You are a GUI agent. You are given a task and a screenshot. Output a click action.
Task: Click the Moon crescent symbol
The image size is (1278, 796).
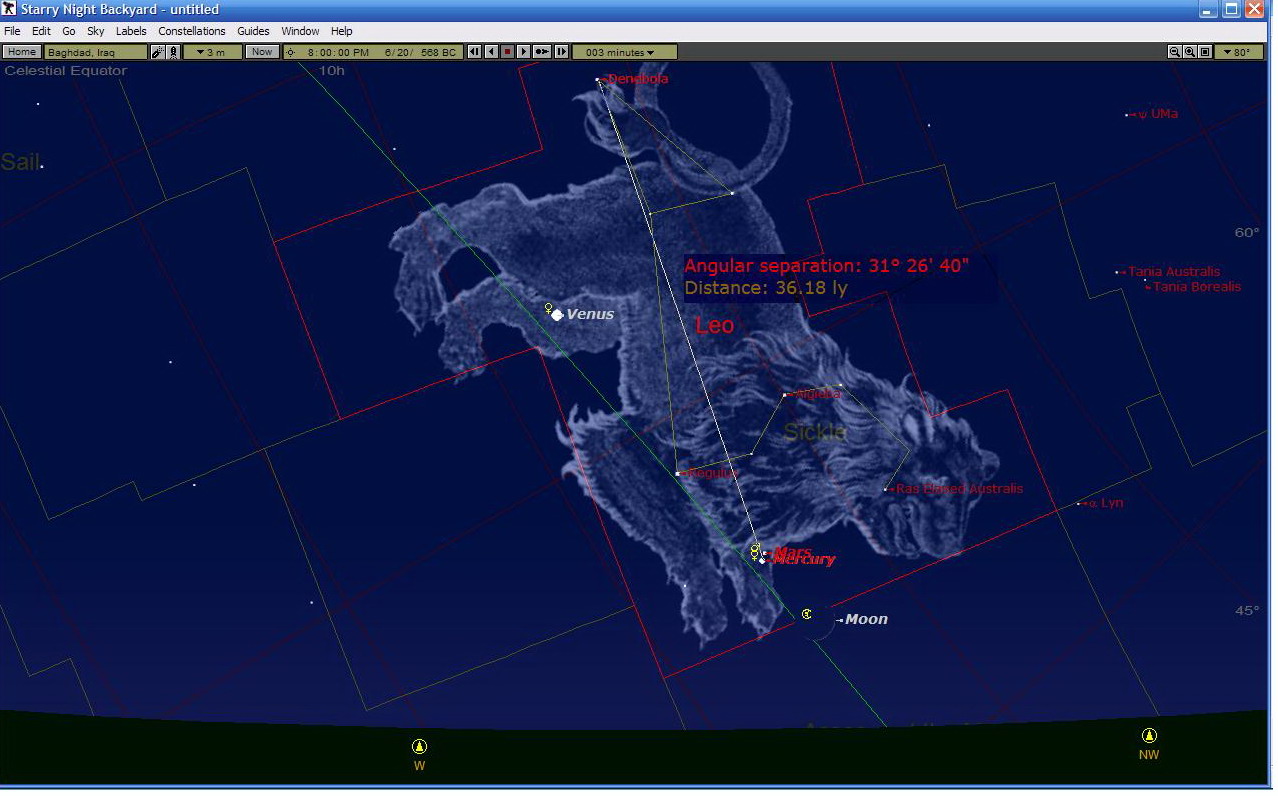pos(807,614)
